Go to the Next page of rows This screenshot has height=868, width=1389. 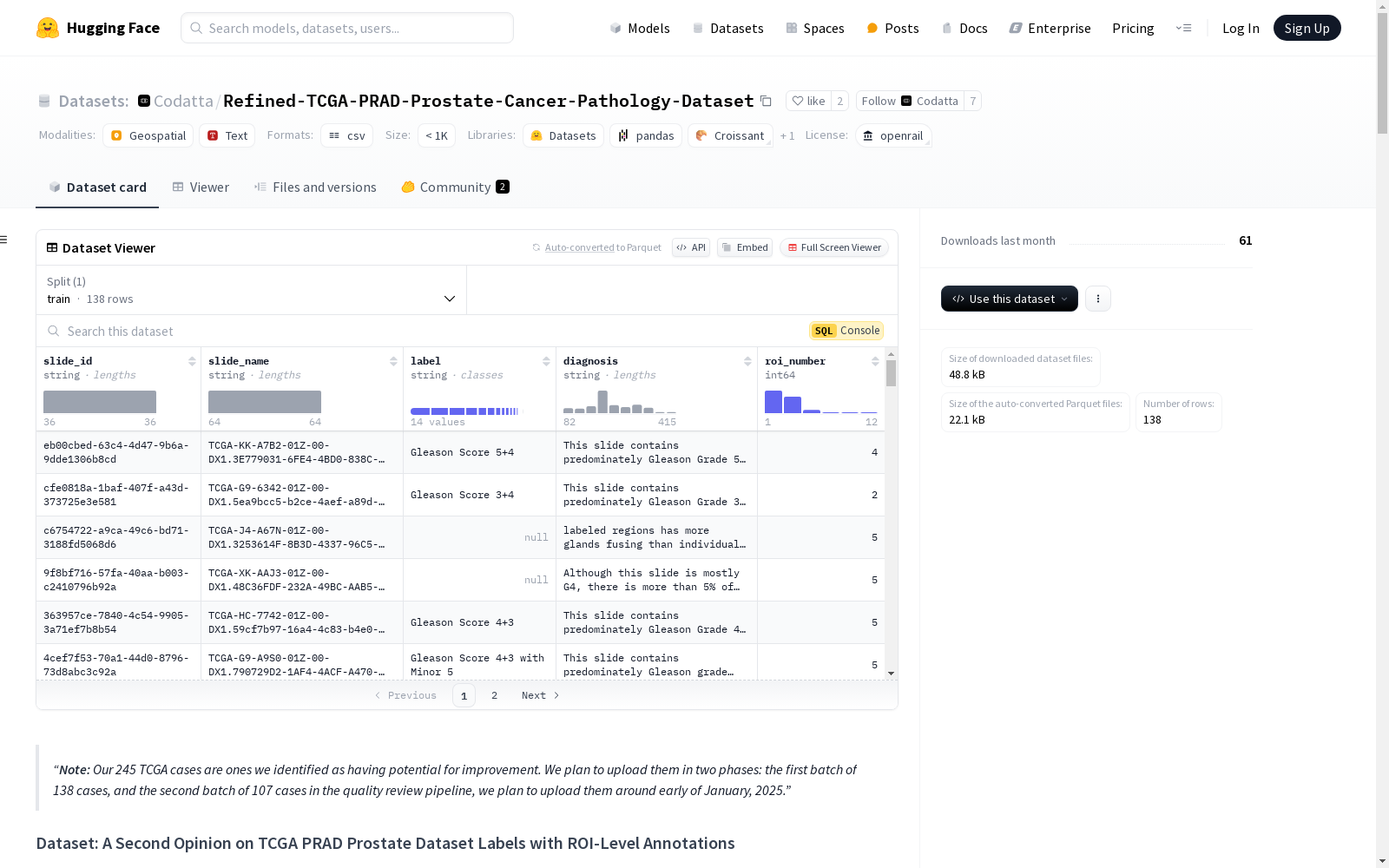pos(541,695)
